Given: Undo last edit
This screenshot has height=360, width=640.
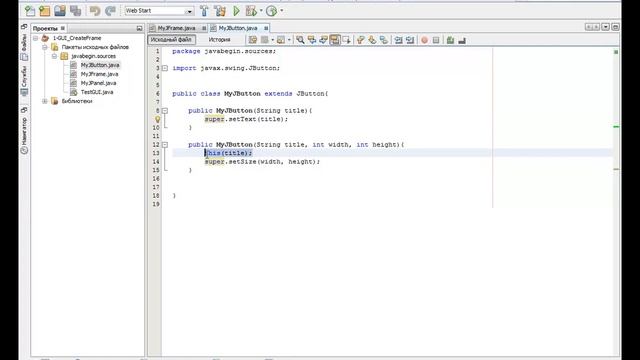Looking at the screenshot, I should point(95,11).
